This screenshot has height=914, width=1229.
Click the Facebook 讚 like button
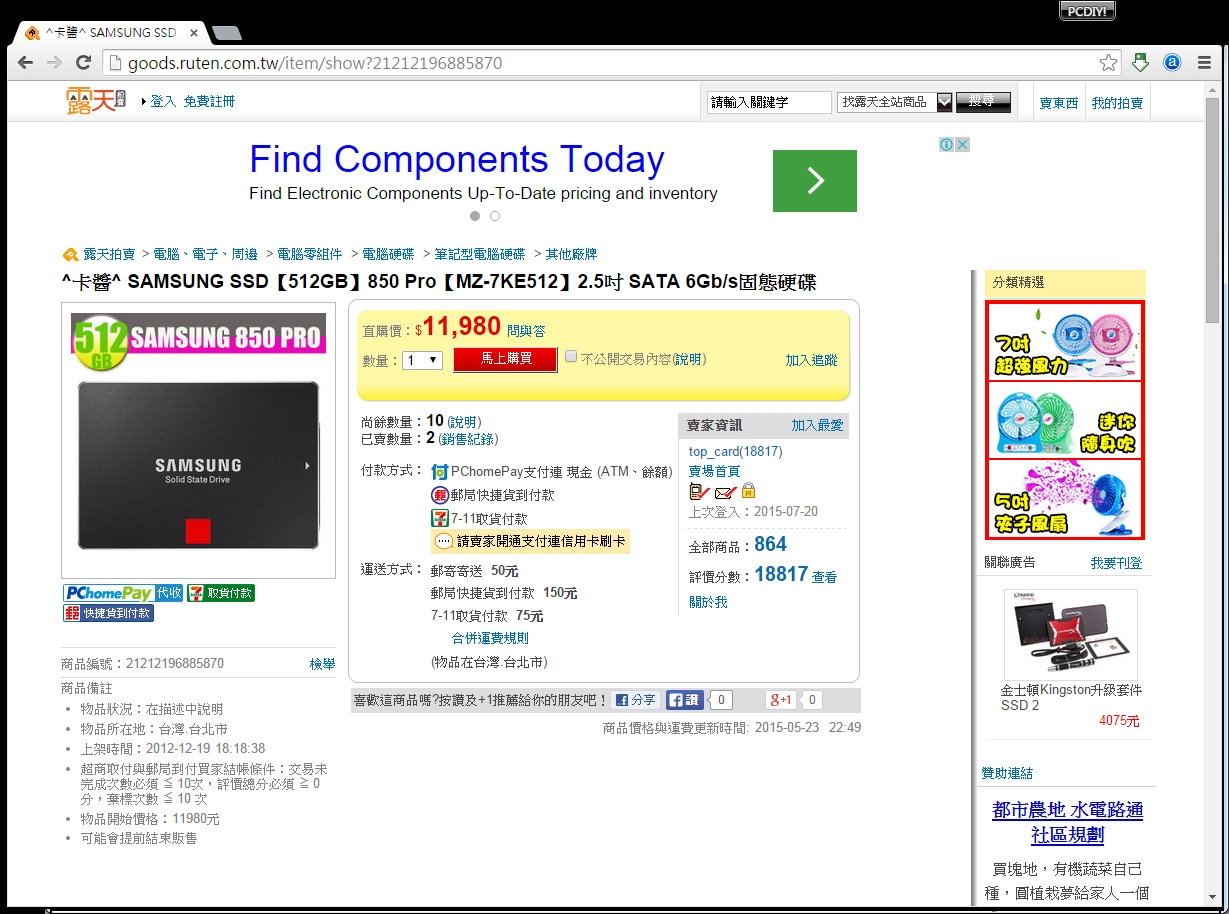tap(686, 700)
